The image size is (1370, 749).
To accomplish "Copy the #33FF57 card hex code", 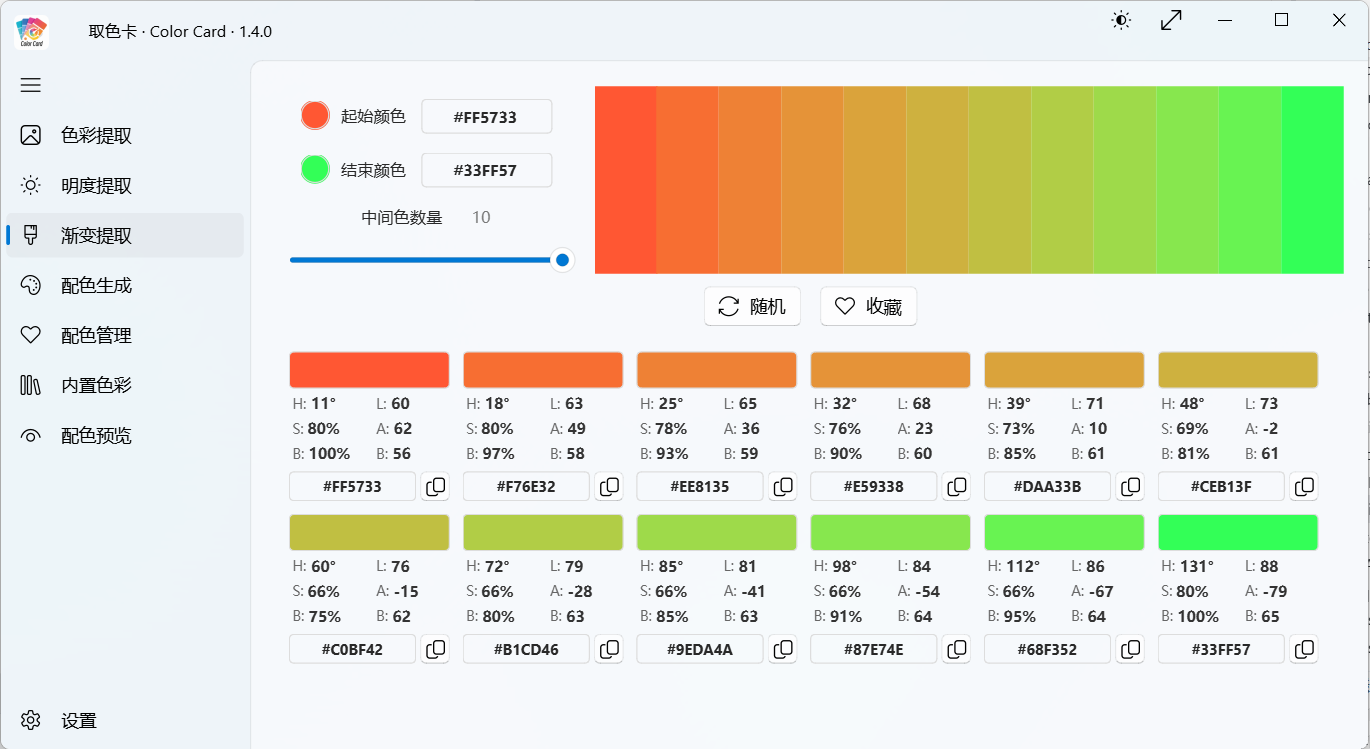I will [x=1304, y=650].
